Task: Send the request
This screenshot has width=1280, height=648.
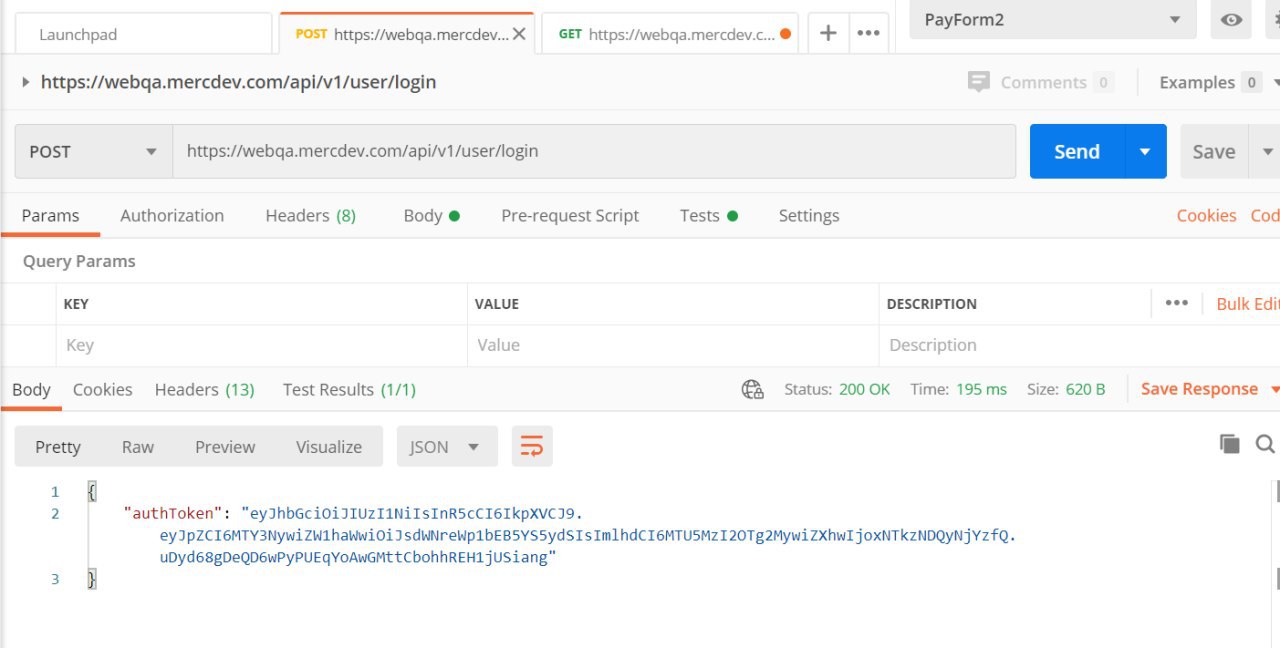Action: click(1077, 151)
